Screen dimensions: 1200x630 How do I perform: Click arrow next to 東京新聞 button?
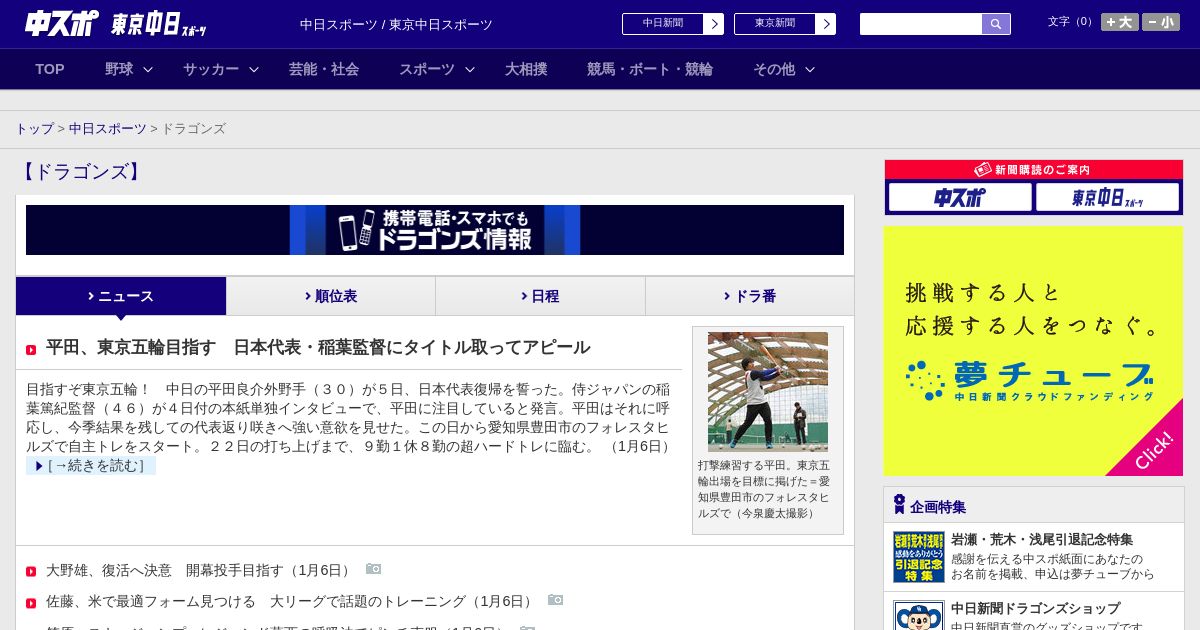click(826, 24)
